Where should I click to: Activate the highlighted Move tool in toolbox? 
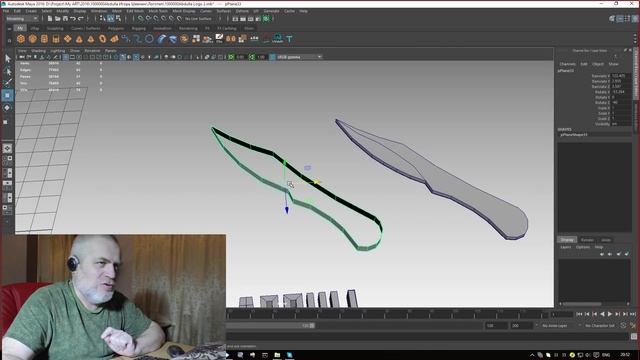coord(7,96)
